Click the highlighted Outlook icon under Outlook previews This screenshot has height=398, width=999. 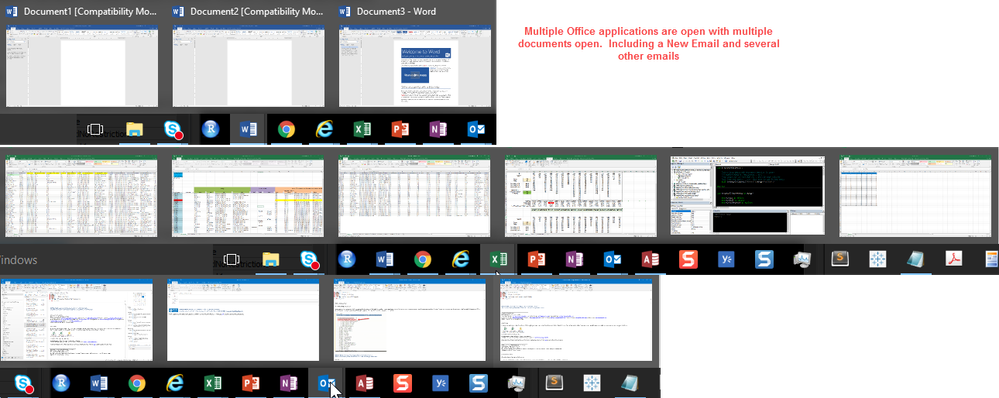pyautogui.click(x=326, y=383)
